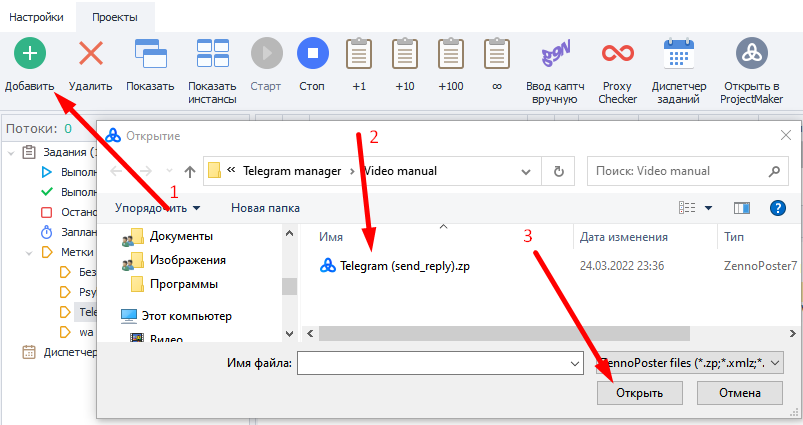The height and width of the screenshot is (425, 803).
Task: Expand the address bar history dropdown
Action: tap(525, 172)
